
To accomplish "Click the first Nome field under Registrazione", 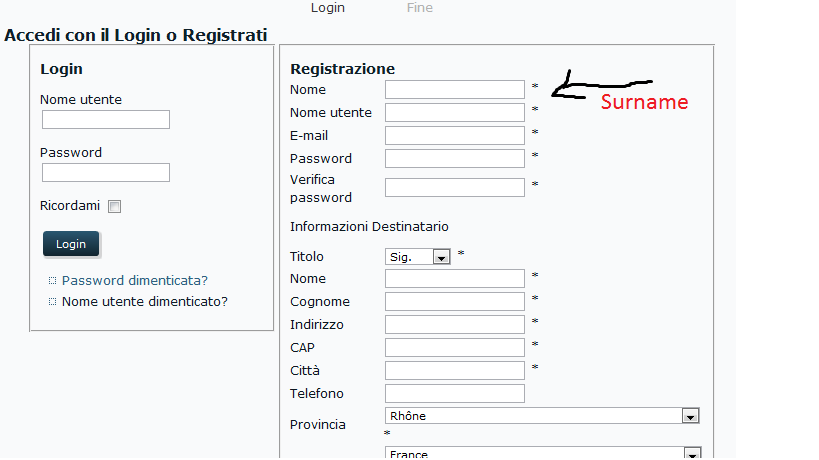I will click(x=455, y=90).
